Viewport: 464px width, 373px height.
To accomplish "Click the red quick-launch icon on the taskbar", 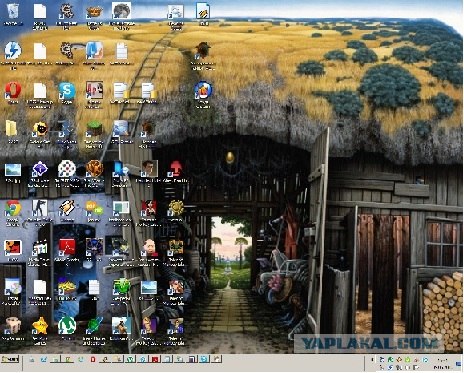I will coord(93,359).
